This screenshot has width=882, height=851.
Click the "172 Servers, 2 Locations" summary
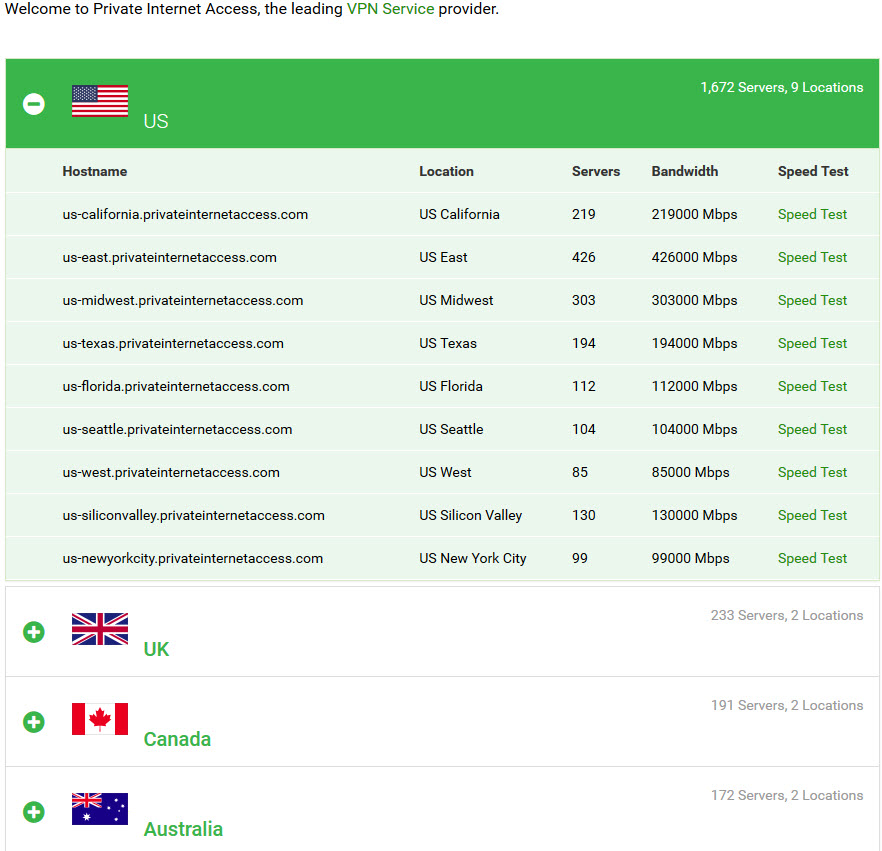pos(787,795)
